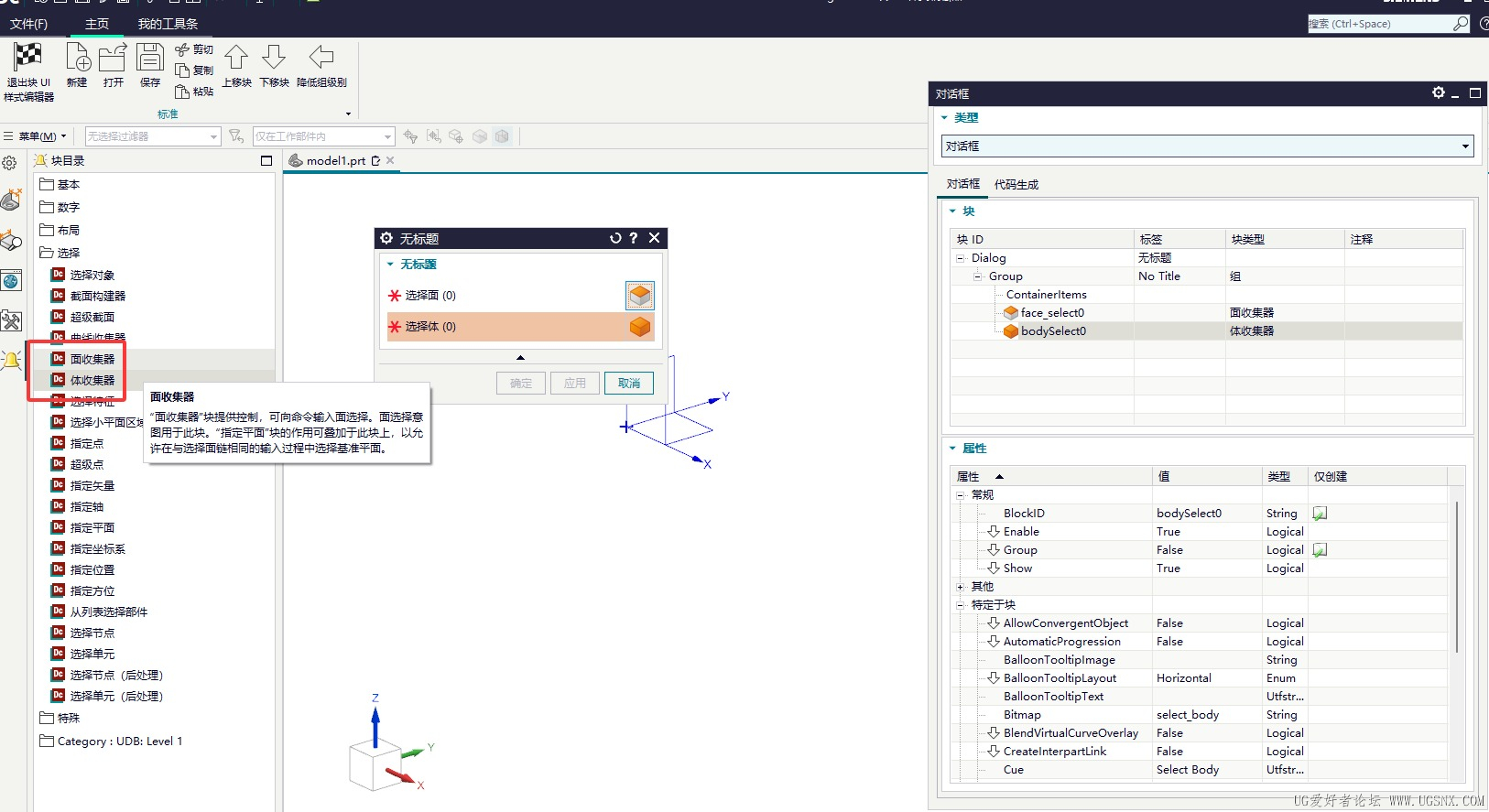The image size is (1489, 812).
Task: Click the 降低组级别 left-arrow icon
Action: coord(321,57)
